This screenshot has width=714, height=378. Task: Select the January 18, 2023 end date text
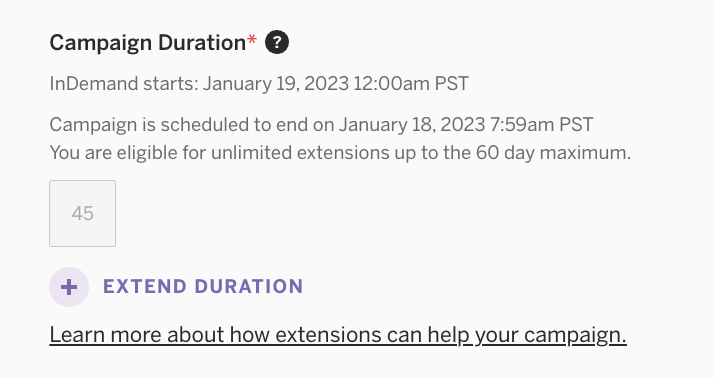pos(412,125)
